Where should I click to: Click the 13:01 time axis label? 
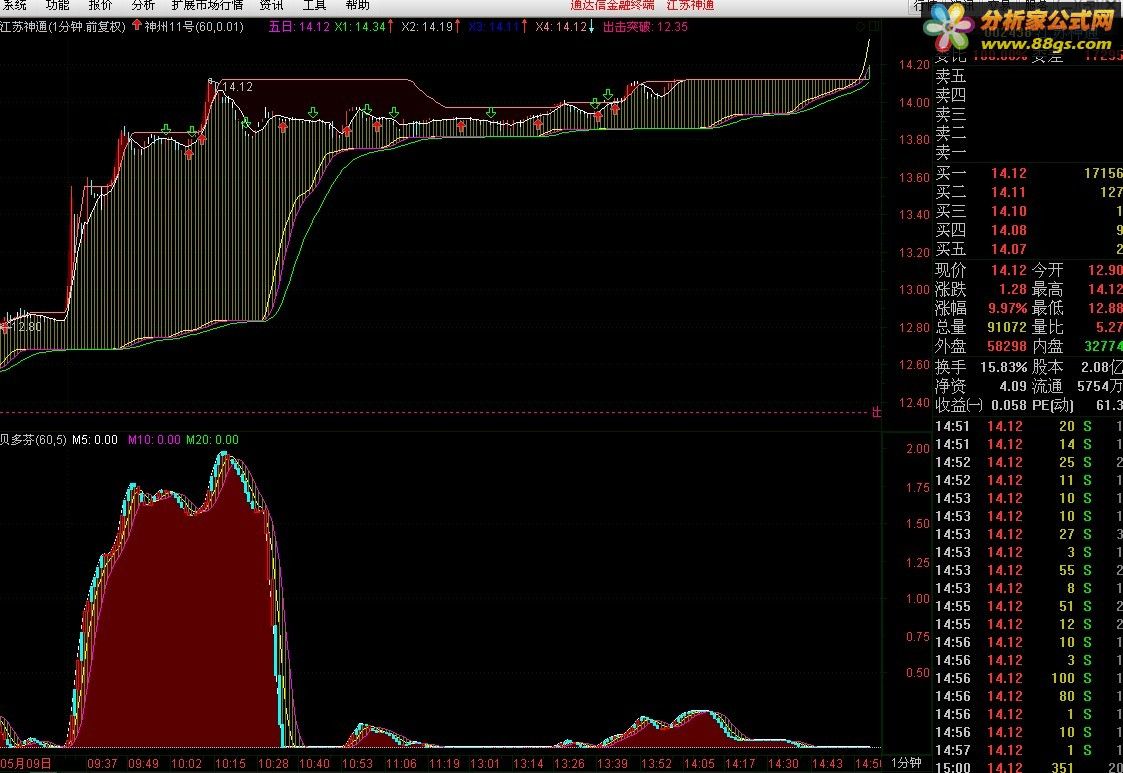click(x=485, y=764)
